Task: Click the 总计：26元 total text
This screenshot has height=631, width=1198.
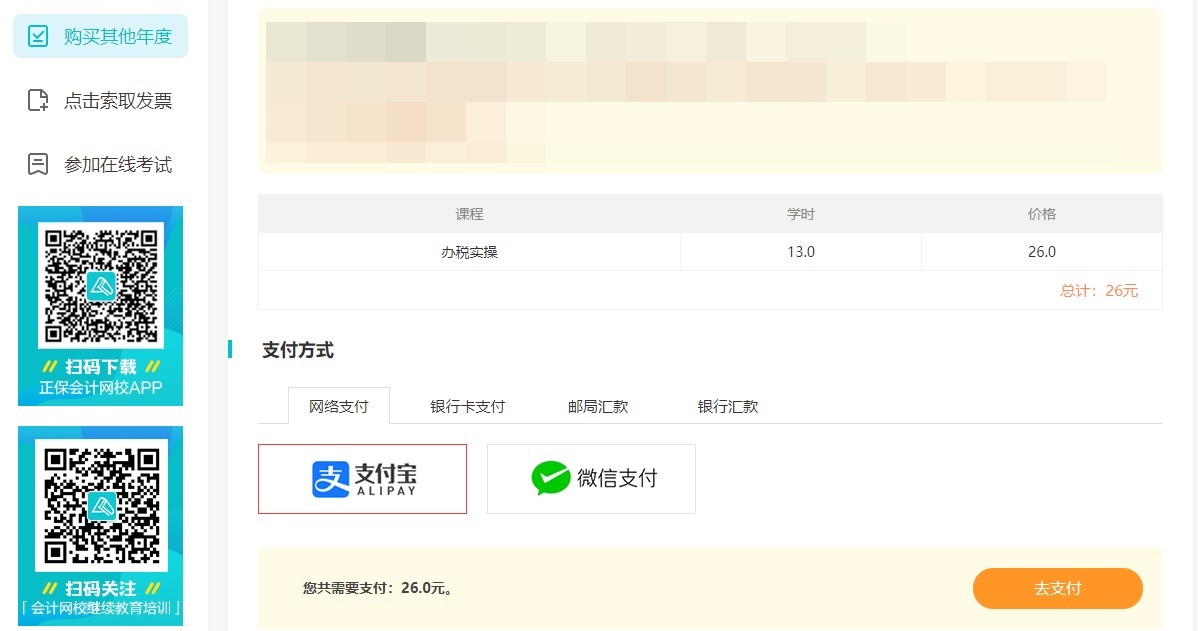Action: (1098, 291)
